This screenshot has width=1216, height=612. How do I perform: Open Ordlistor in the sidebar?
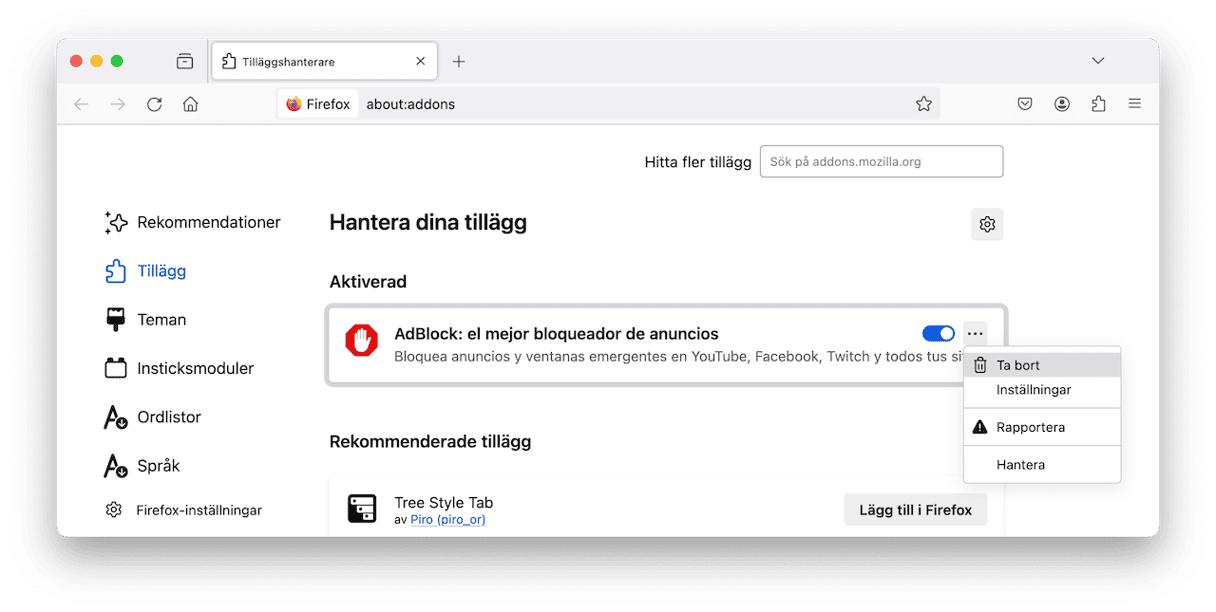[x=152, y=417]
